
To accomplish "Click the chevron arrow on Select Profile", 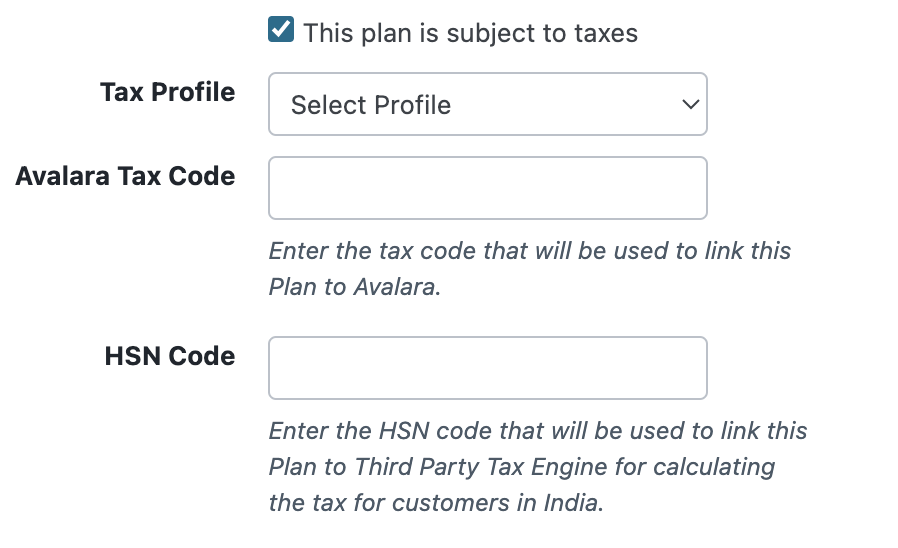I will (689, 104).
